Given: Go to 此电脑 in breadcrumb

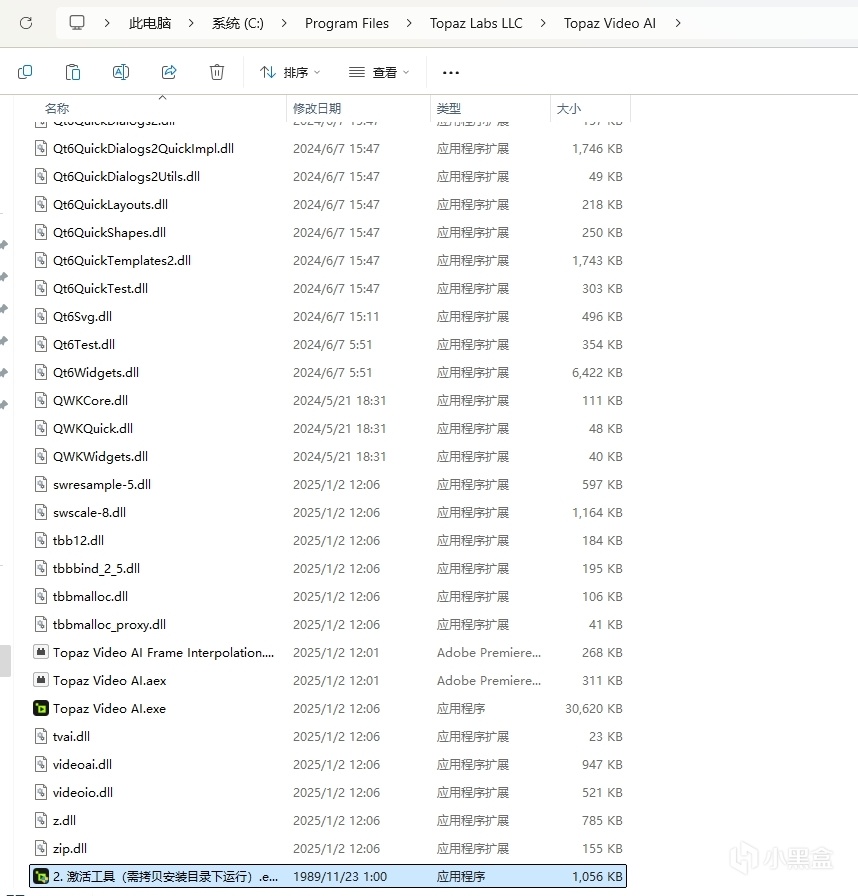Looking at the screenshot, I should [150, 23].
